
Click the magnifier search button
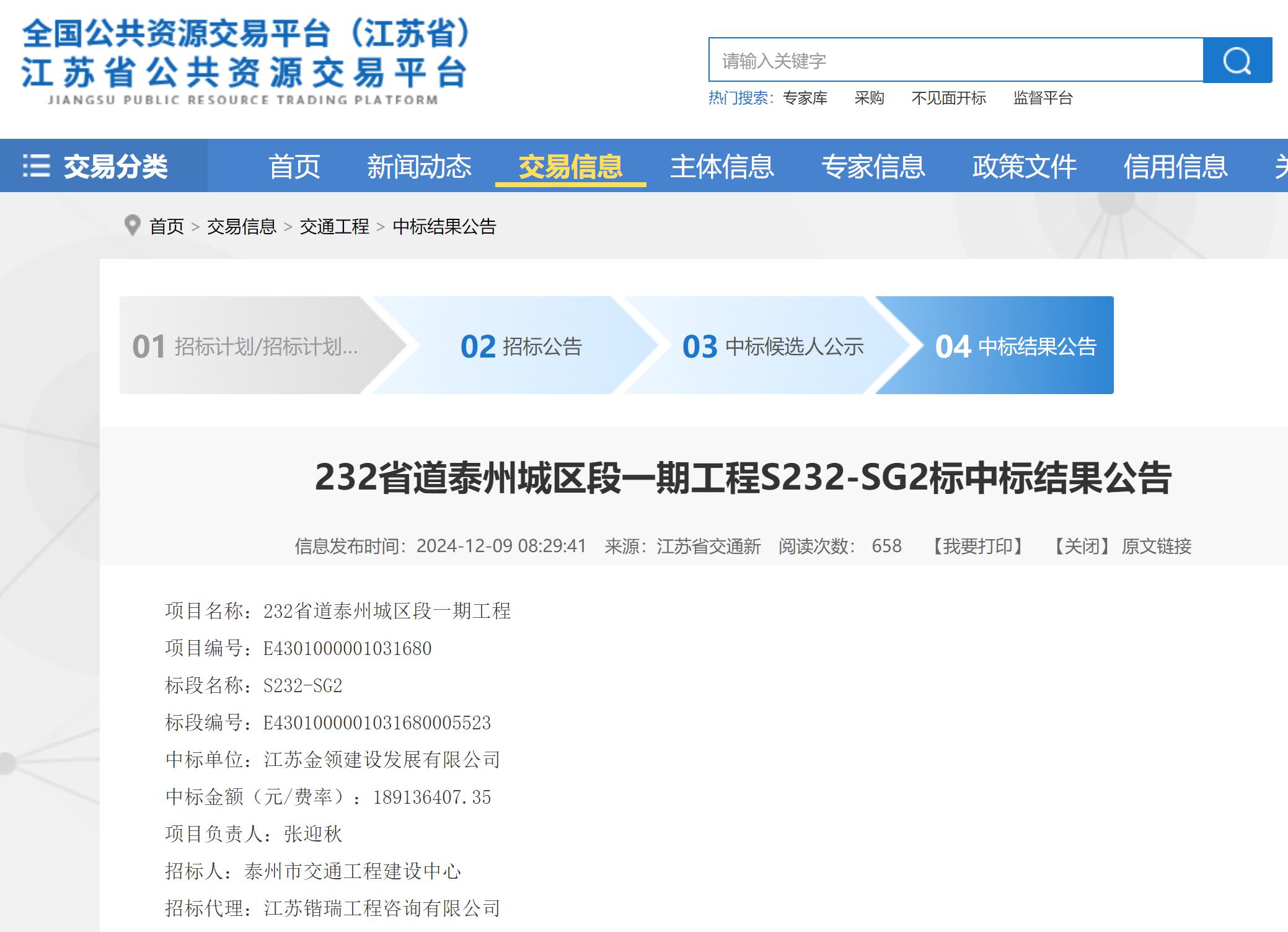click(x=1237, y=60)
